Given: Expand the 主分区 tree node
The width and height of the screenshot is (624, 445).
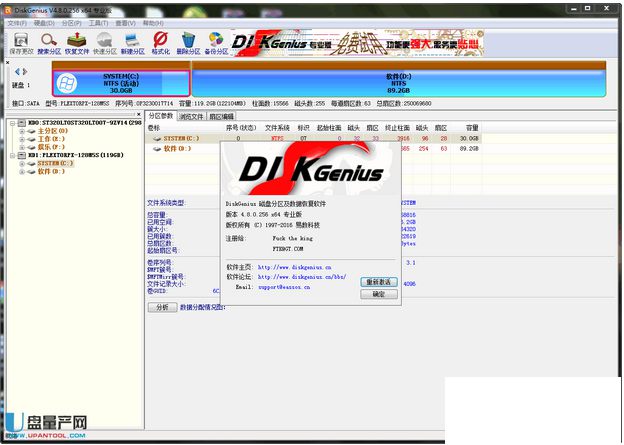Looking at the screenshot, I should click(22, 131).
